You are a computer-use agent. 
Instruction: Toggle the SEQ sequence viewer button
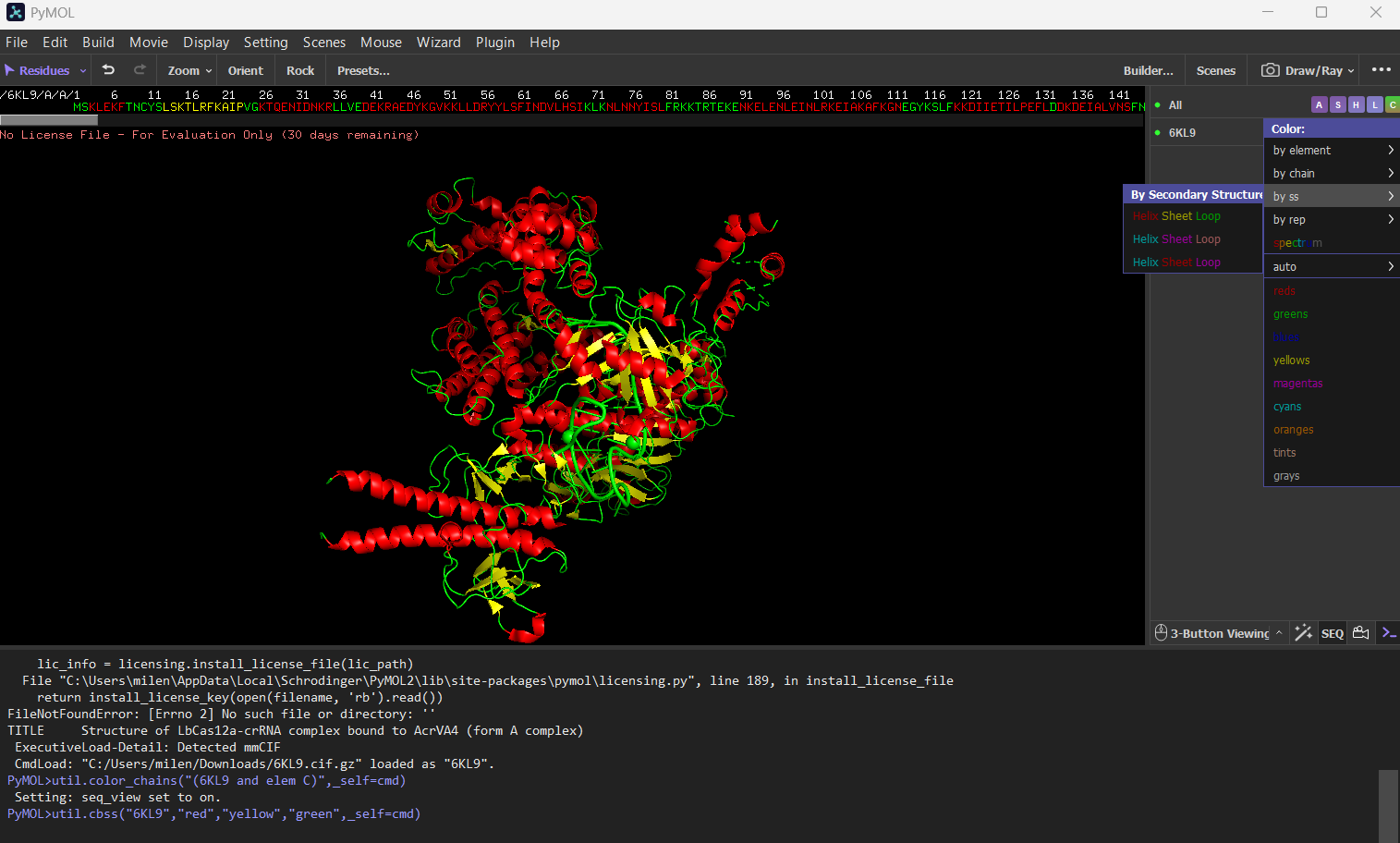(1332, 633)
